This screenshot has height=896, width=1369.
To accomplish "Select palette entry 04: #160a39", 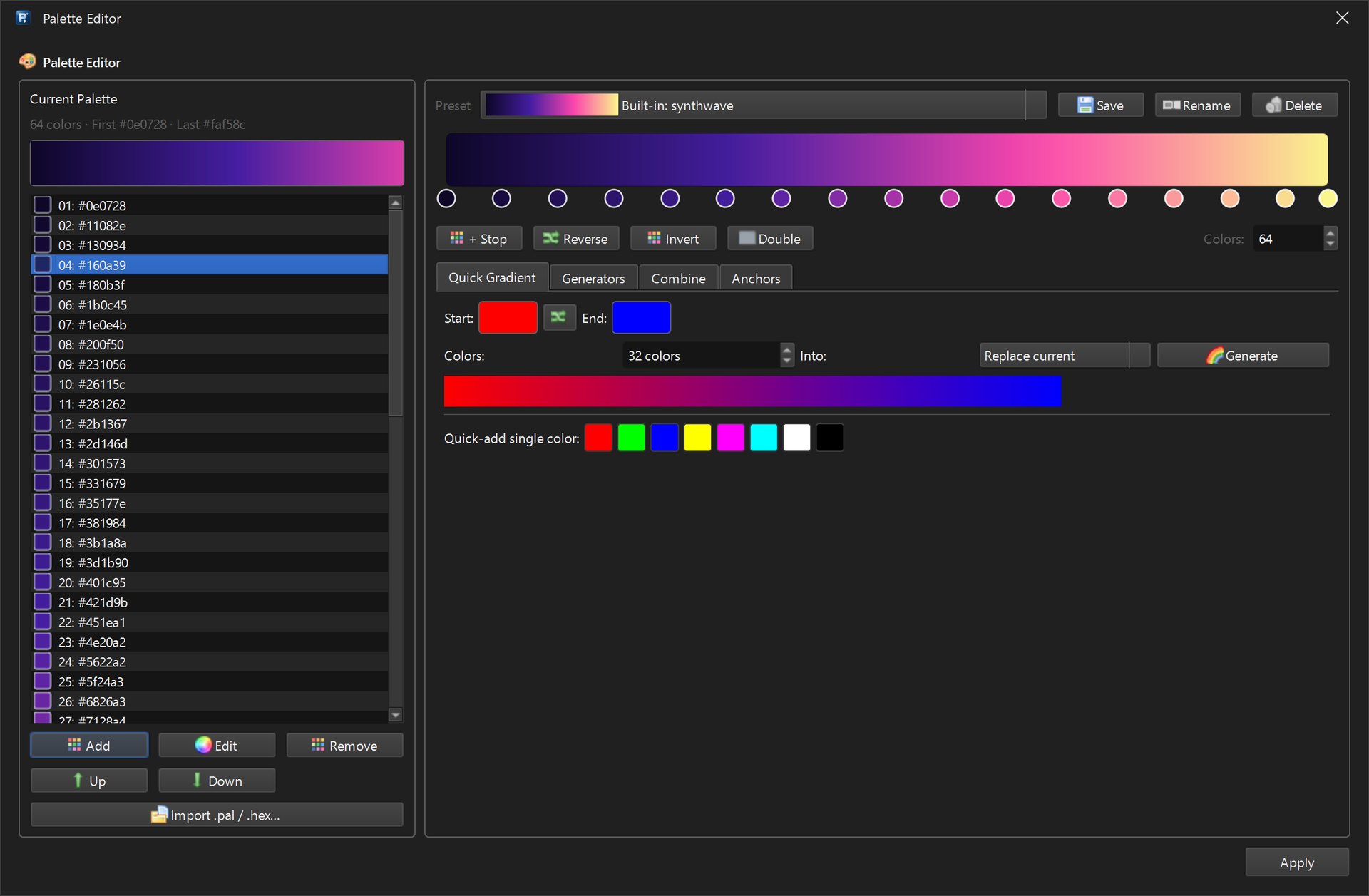I will click(210, 265).
